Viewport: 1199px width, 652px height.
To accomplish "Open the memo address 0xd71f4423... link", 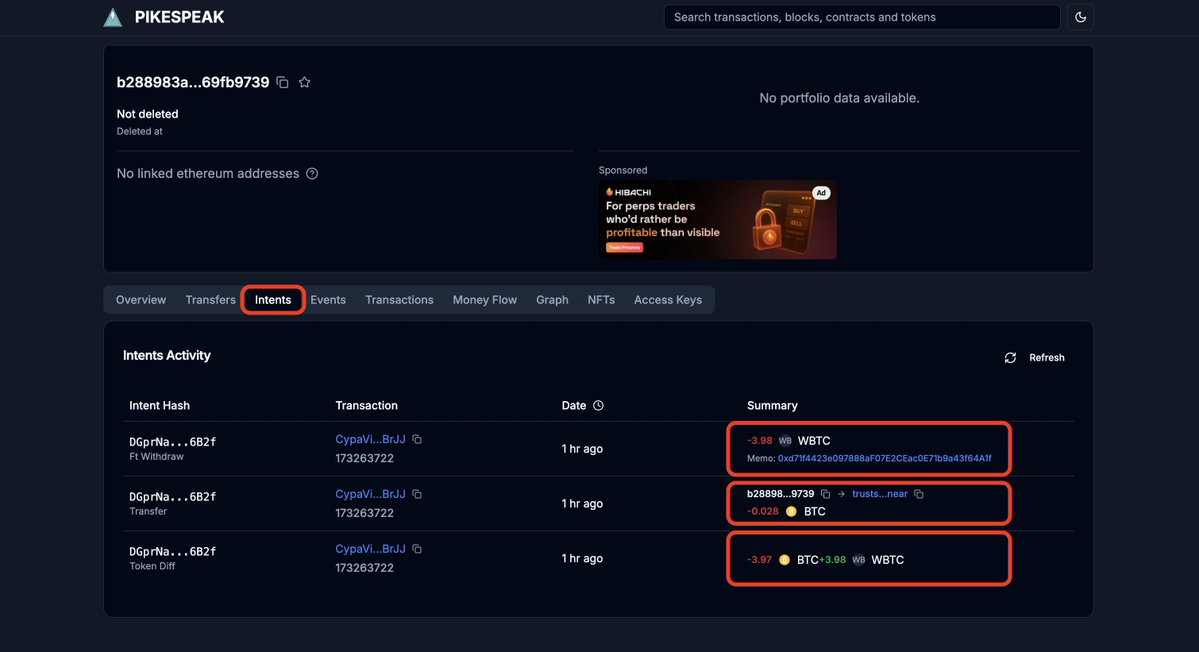I will point(884,459).
